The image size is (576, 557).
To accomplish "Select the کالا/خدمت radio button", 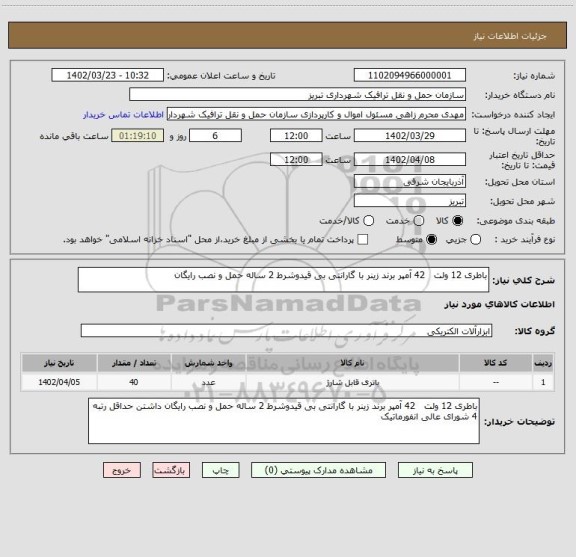I will click(368, 221).
